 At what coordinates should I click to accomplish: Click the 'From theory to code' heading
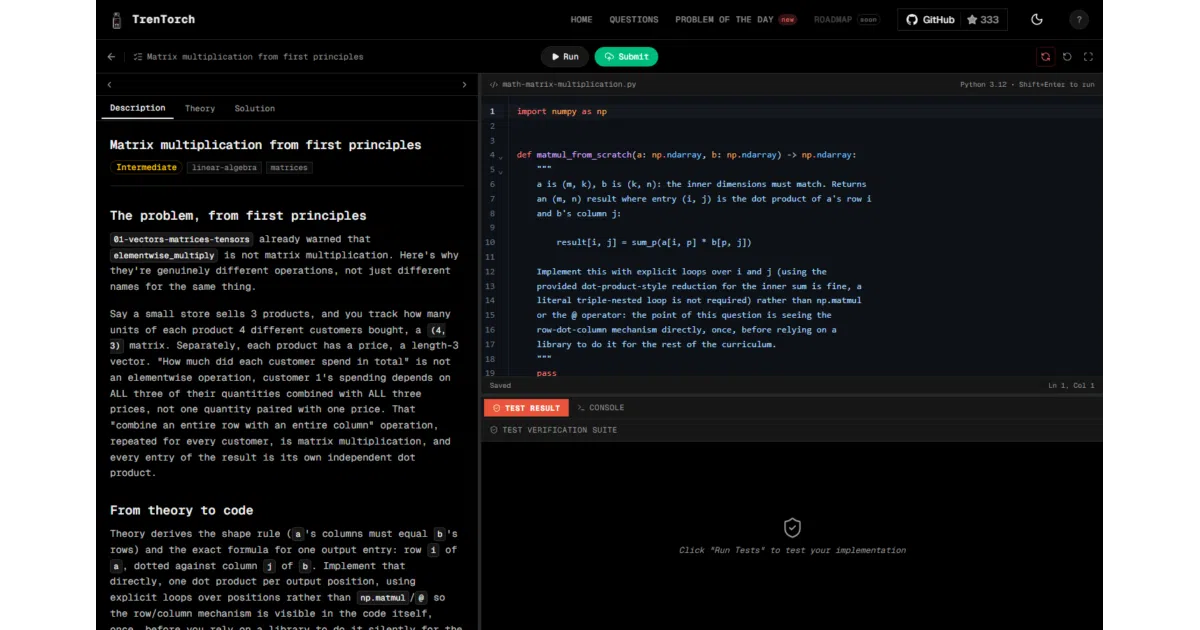182,510
